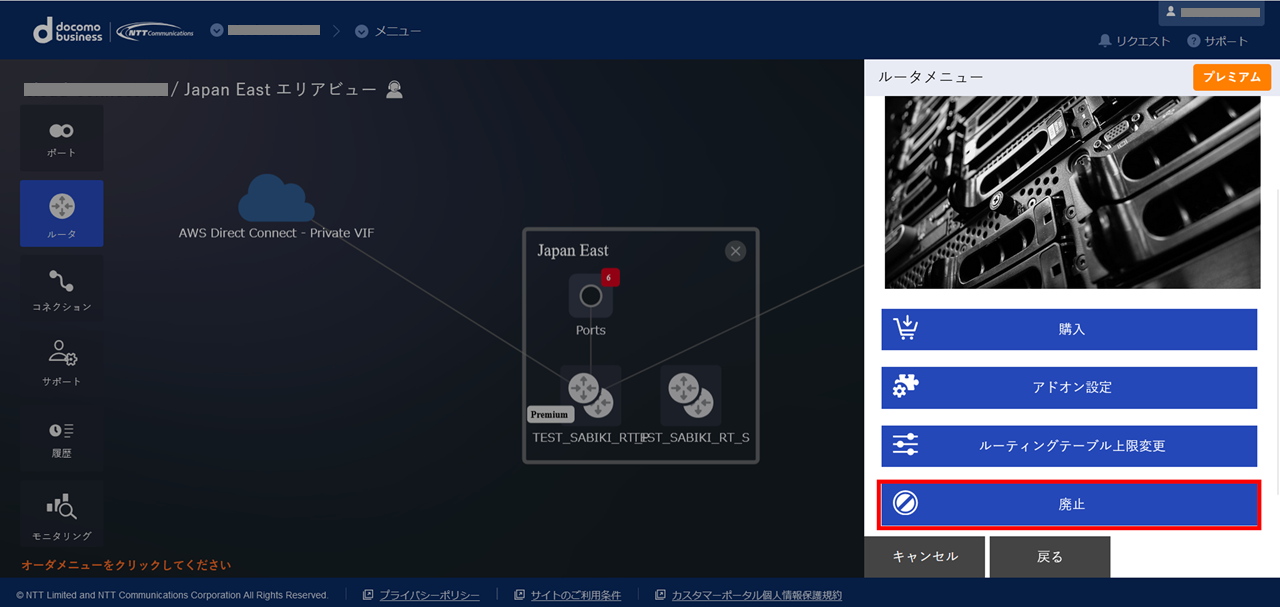1280x607 pixels.
Task: Select the TEST_SABIKI_RT_S router icon
Action: tap(690, 395)
